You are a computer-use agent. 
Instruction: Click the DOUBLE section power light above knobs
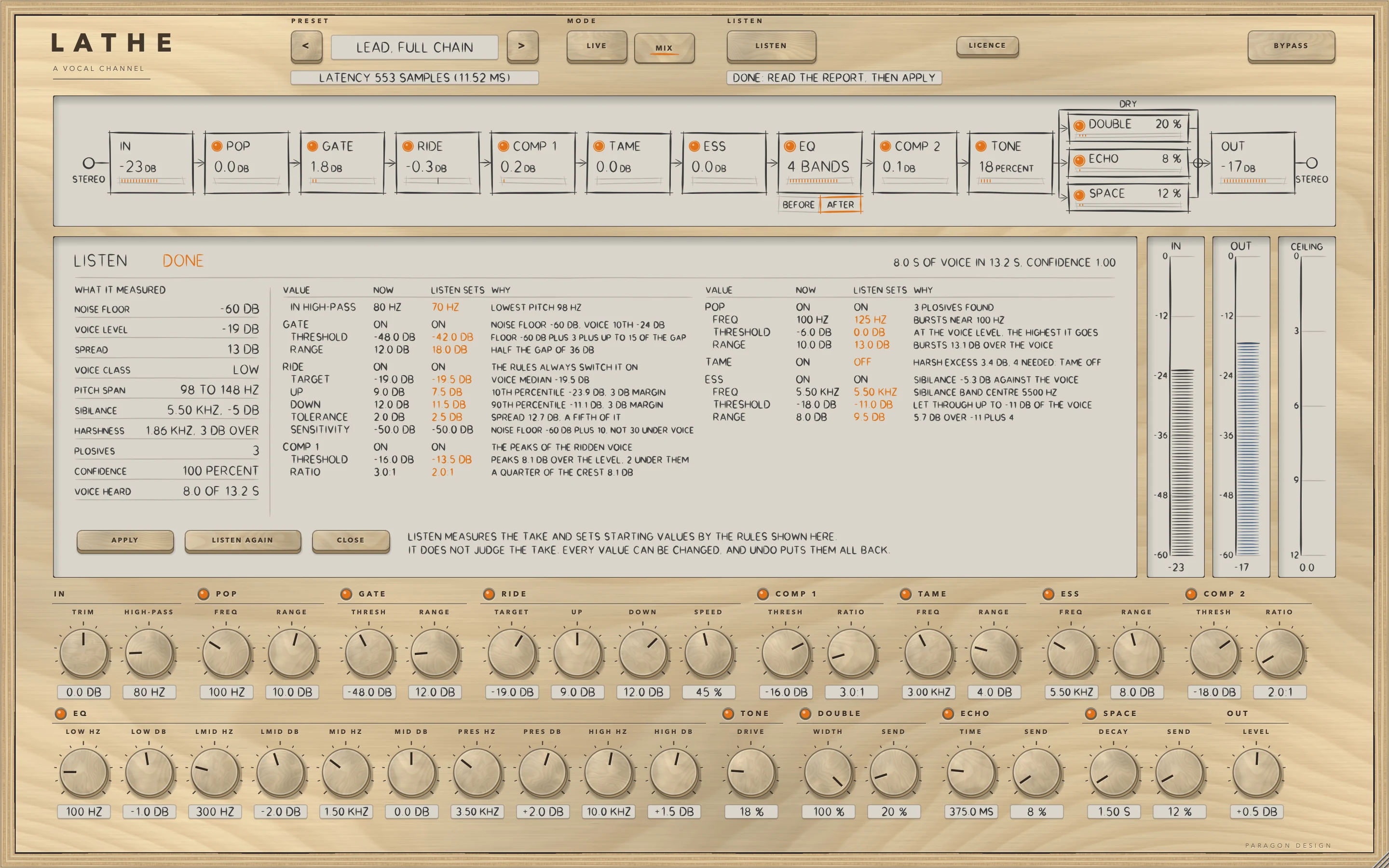point(805,714)
